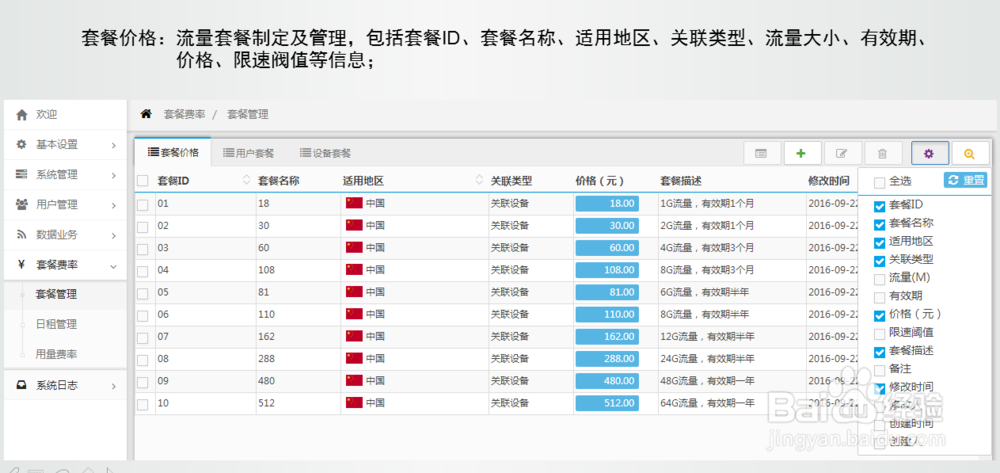Check the row 08 checkbox
This screenshot has width=1000, height=473.
point(143,360)
